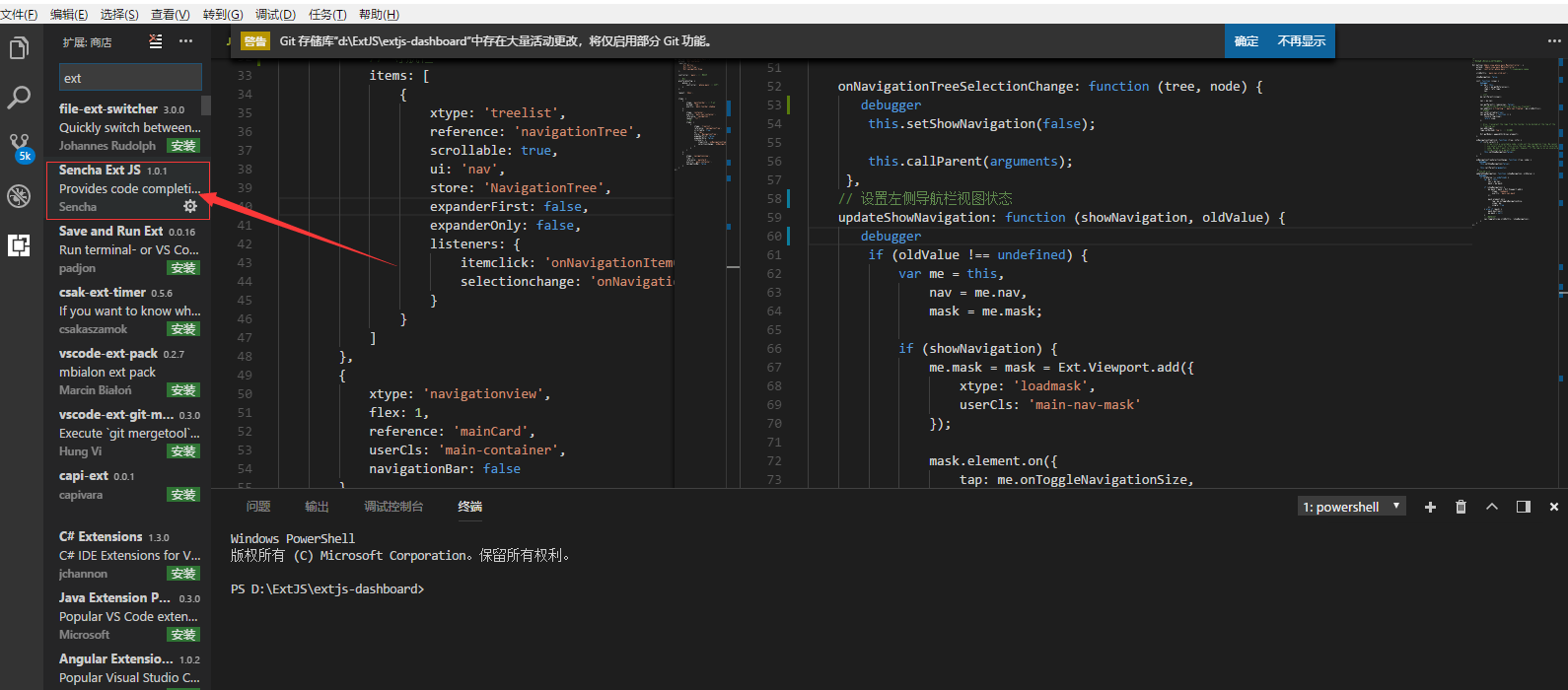The image size is (1568, 690).
Task: Click the right editor minimap
Action: coord(1514,271)
